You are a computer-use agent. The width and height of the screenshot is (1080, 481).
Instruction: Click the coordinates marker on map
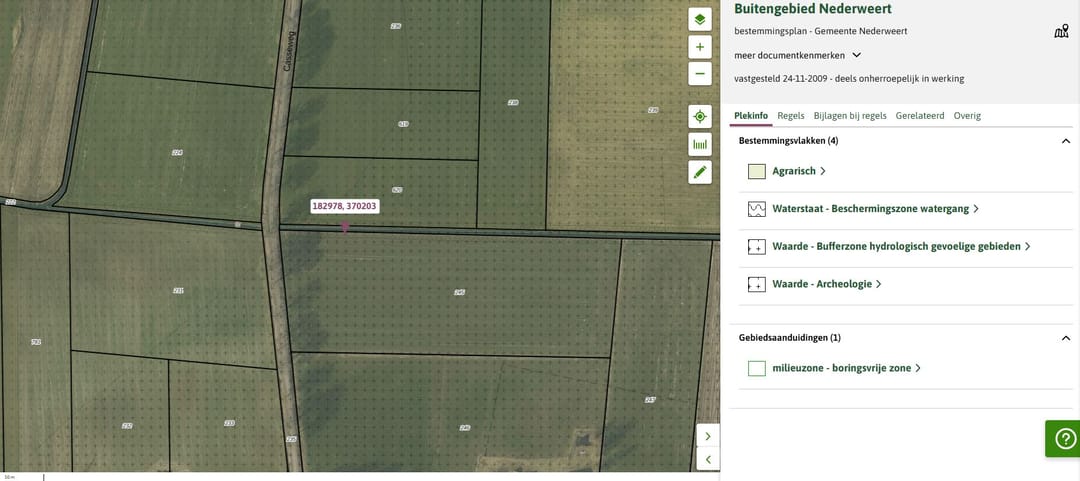click(x=345, y=227)
